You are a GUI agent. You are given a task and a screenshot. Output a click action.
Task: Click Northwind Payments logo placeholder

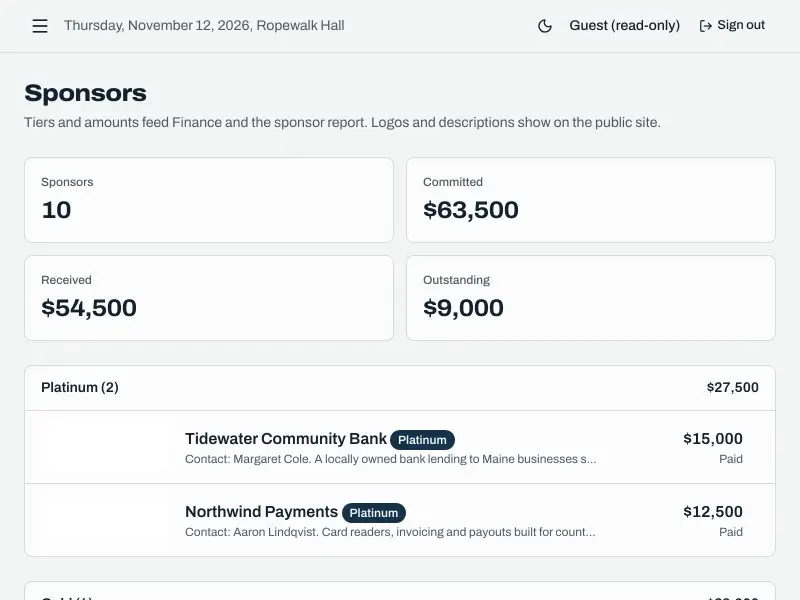coord(107,520)
